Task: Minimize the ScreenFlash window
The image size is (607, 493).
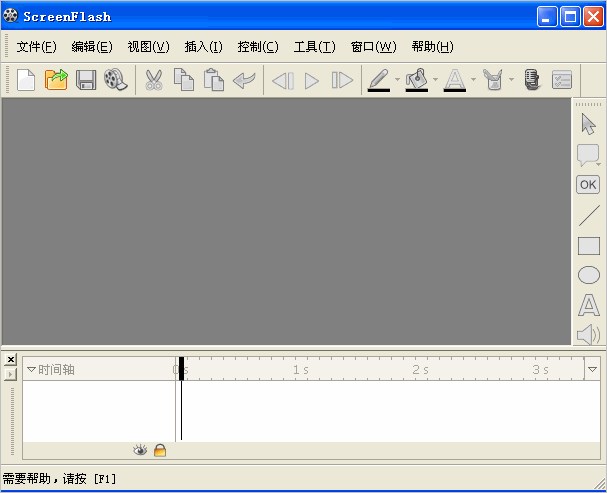Action: [547, 17]
